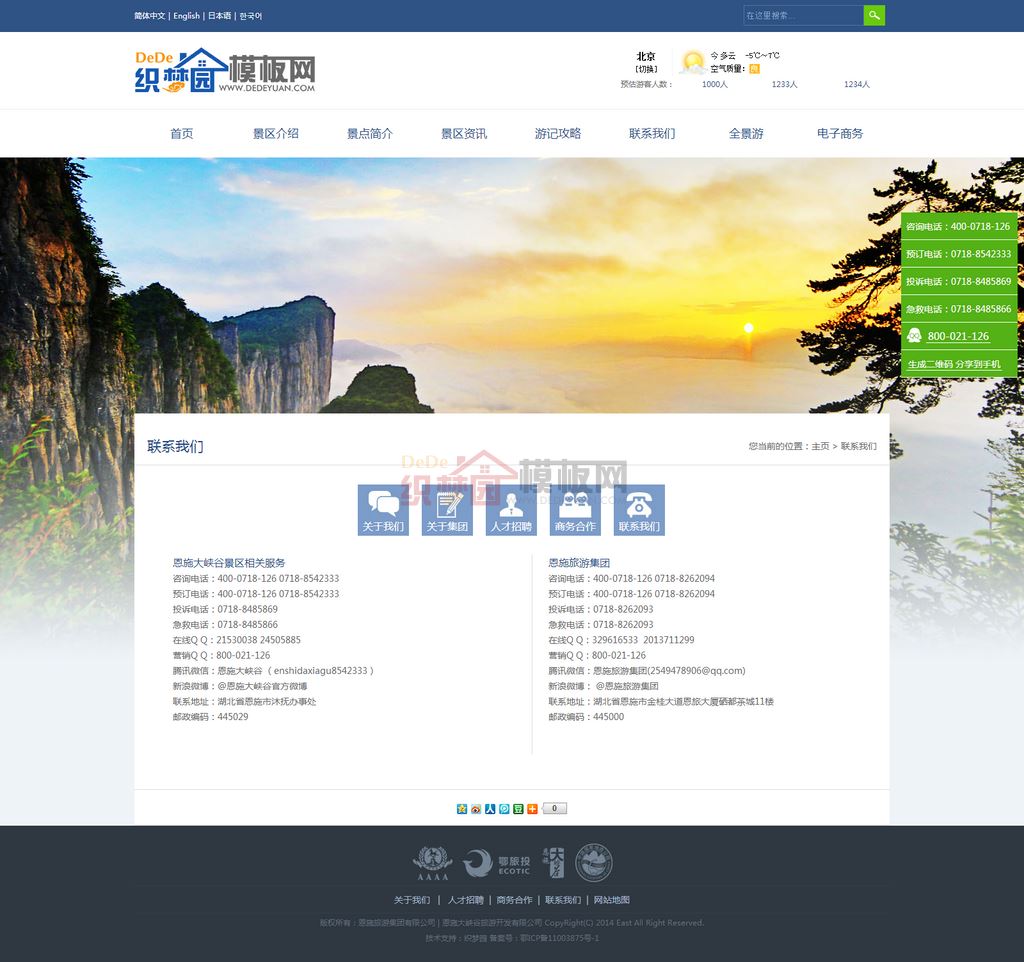This screenshot has width=1024, height=962.
Task: Select English language option
Action: [x=187, y=16]
